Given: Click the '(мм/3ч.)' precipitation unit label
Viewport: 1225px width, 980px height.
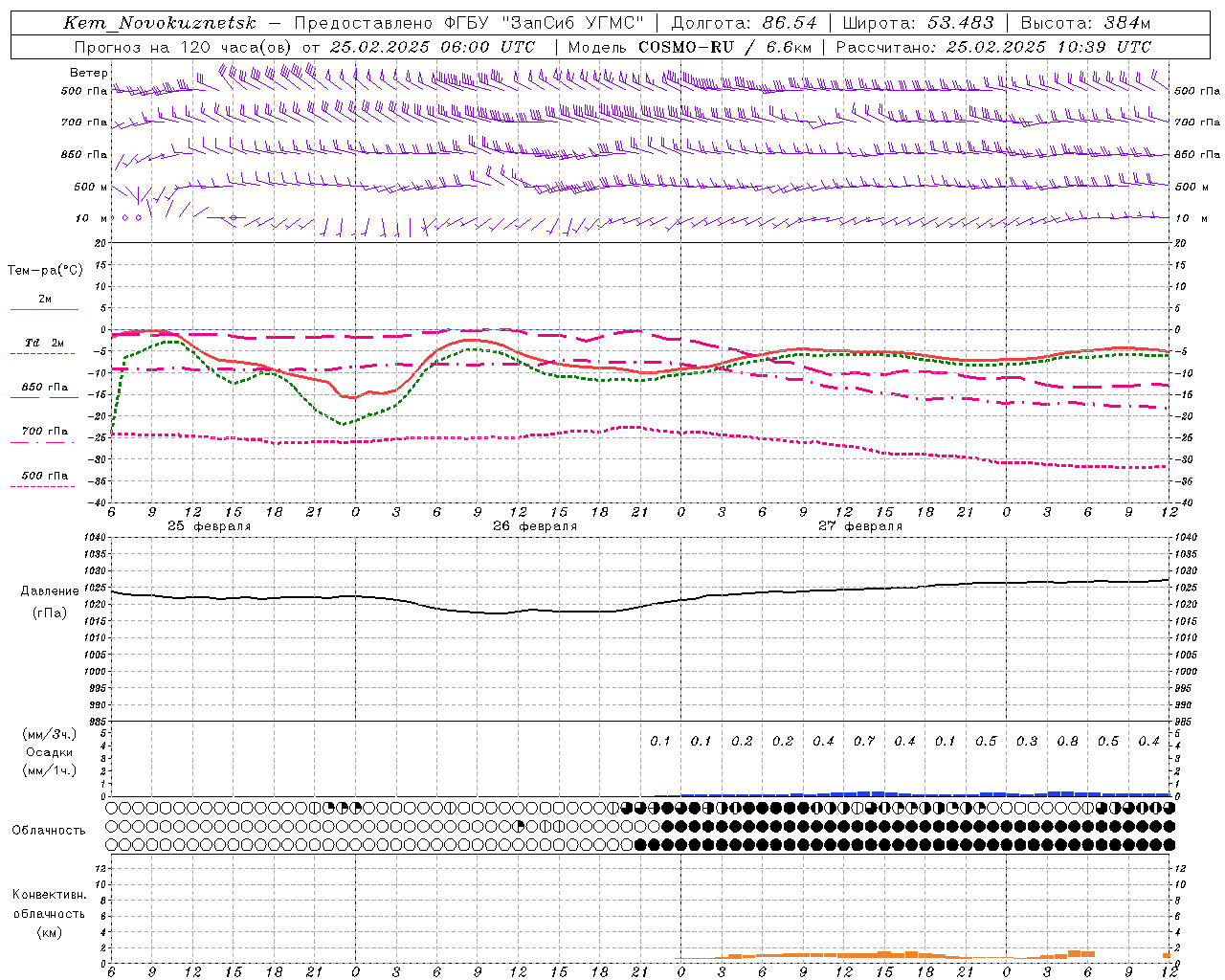Looking at the screenshot, I should coord(50,734).
